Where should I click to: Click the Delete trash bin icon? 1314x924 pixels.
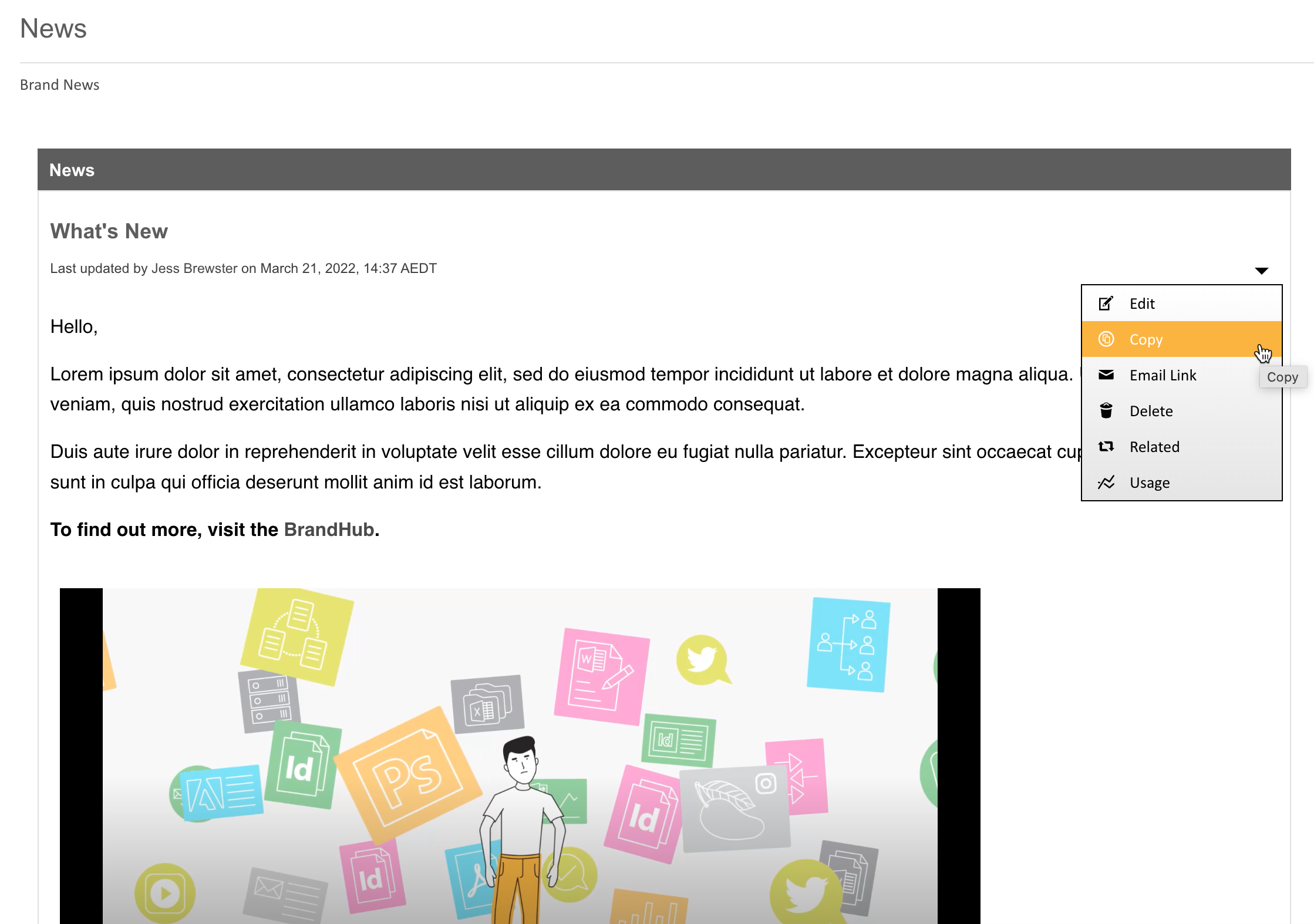pyautogui.click(x=1106, y=411)
